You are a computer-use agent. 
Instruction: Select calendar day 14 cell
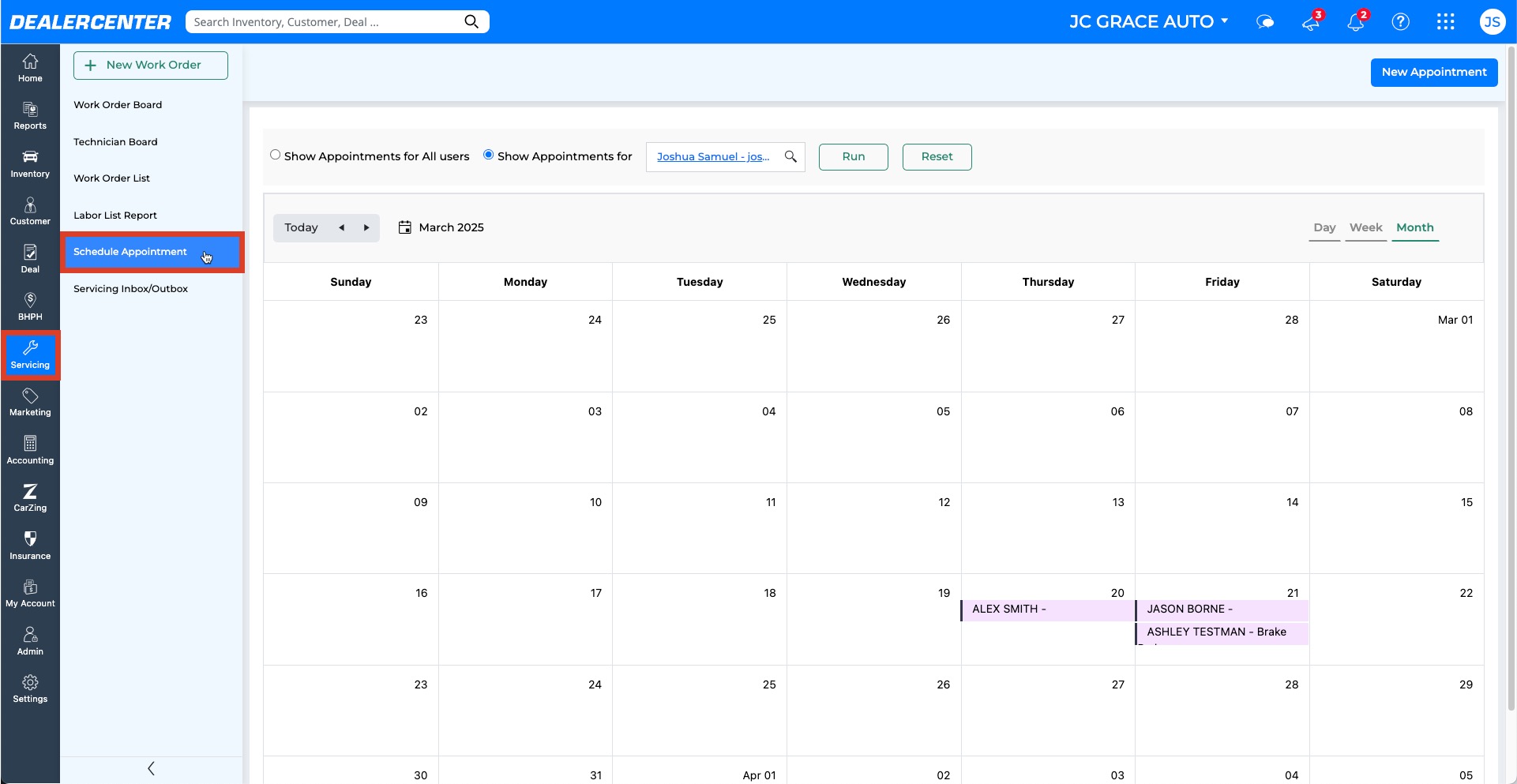click(x=1222, y=528)
